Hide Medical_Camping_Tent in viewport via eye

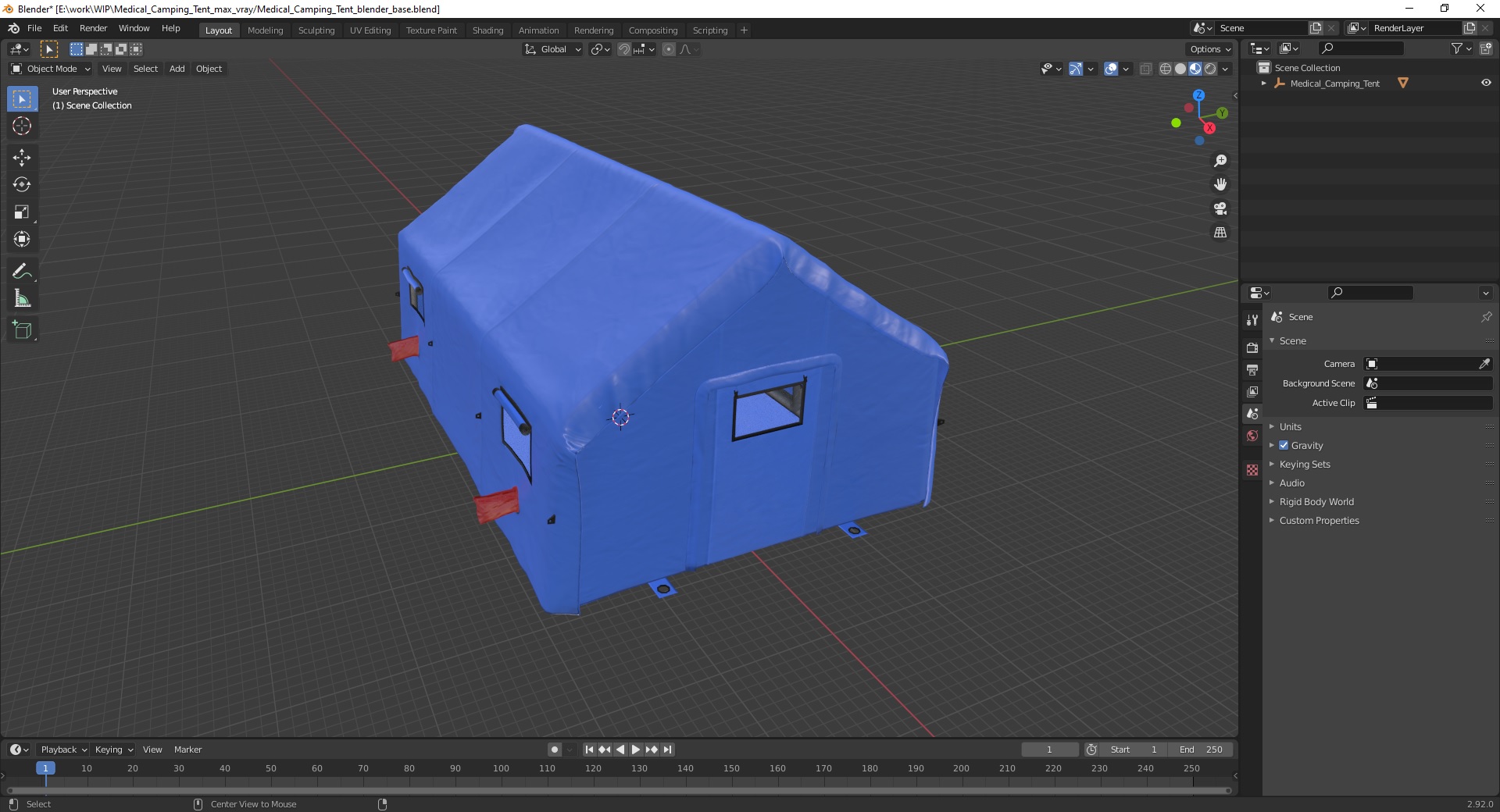click(x=1486, y=83)
